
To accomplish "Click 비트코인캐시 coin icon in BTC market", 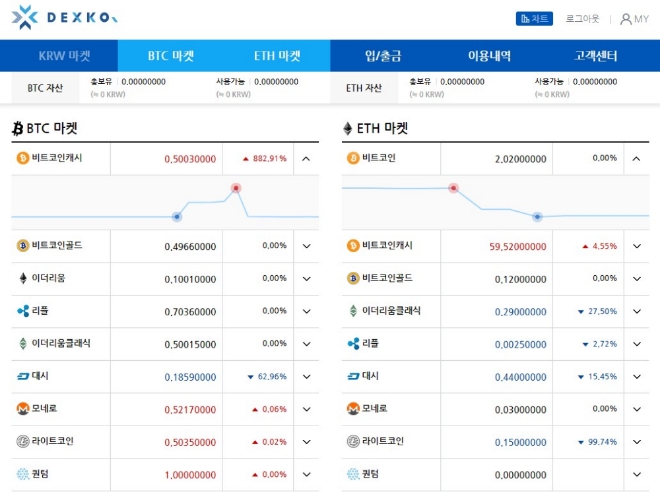I will pyautogui.click(x=23, y=158).
